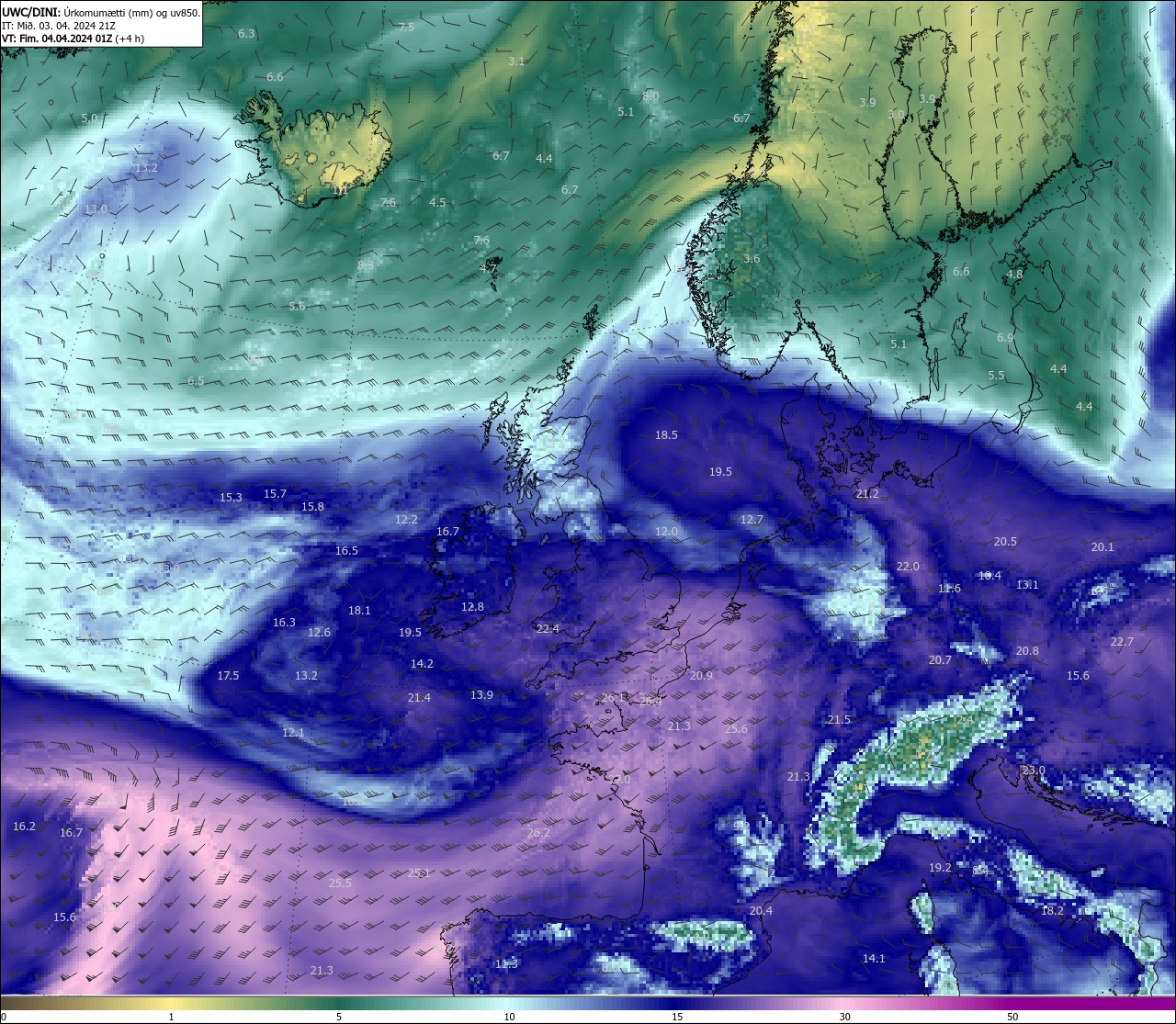Click the 6.9 value on the map

[1005, 338]
